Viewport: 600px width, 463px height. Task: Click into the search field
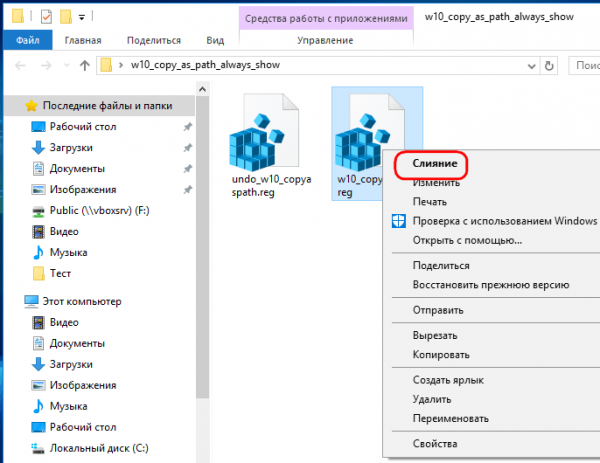point(584,65)
